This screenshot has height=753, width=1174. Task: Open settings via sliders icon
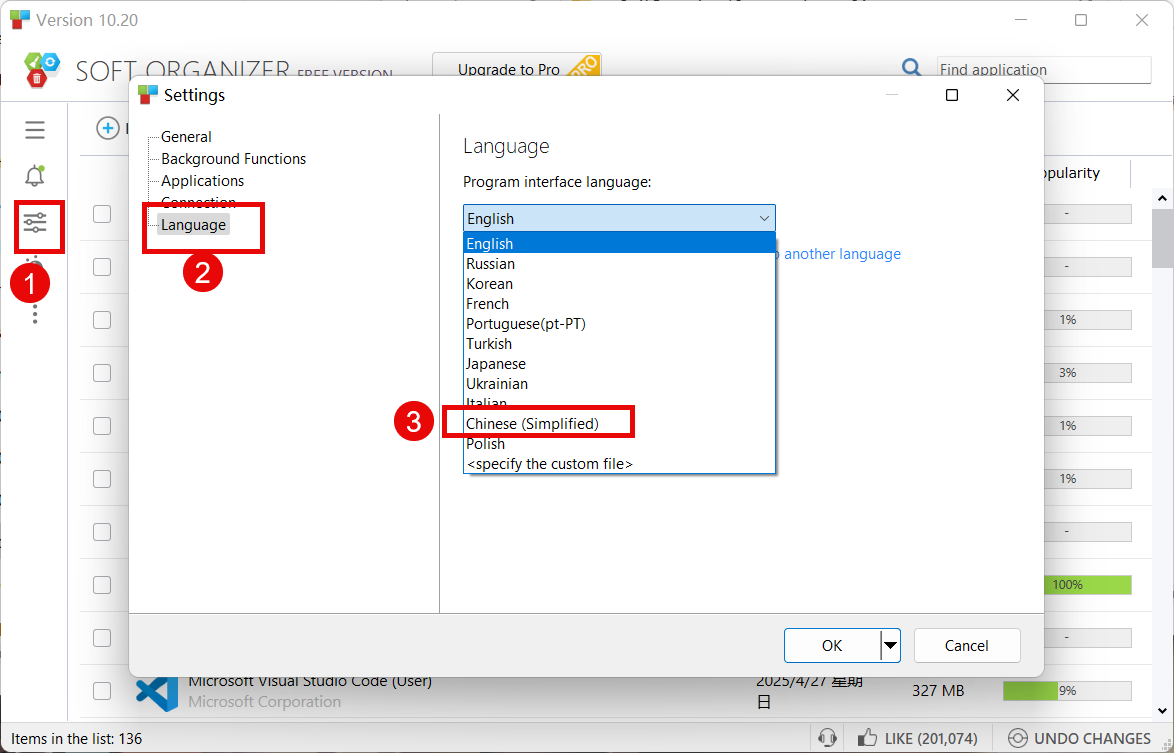(35, 223)
